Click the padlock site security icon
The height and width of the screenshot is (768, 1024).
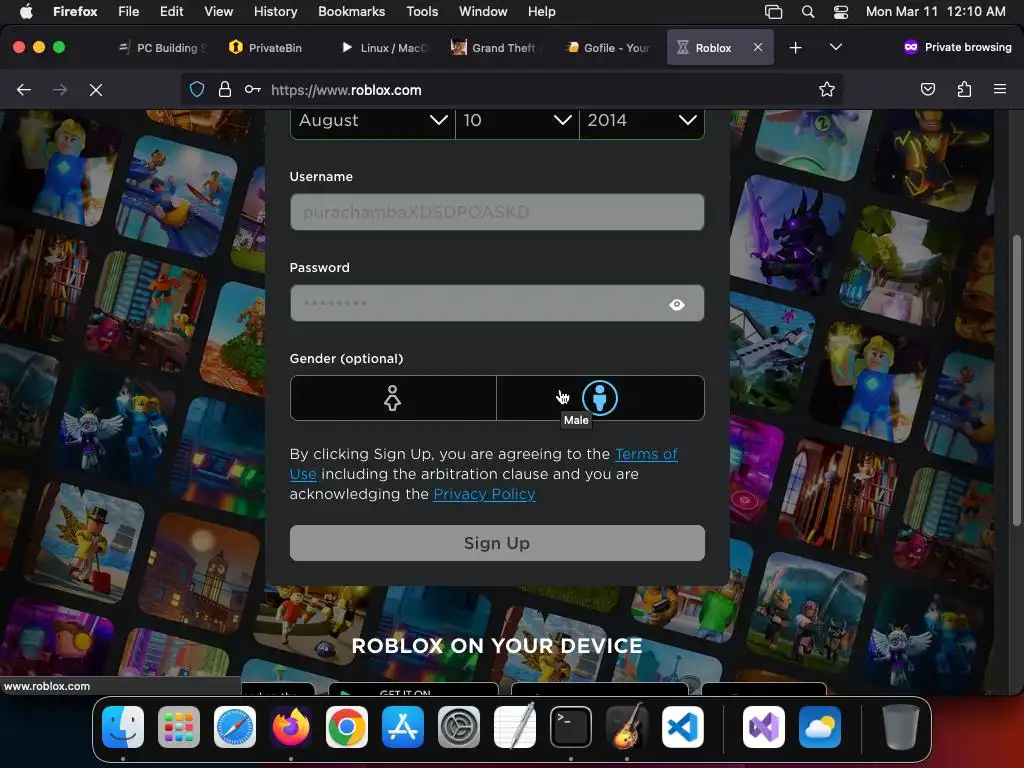pos(225,89)
